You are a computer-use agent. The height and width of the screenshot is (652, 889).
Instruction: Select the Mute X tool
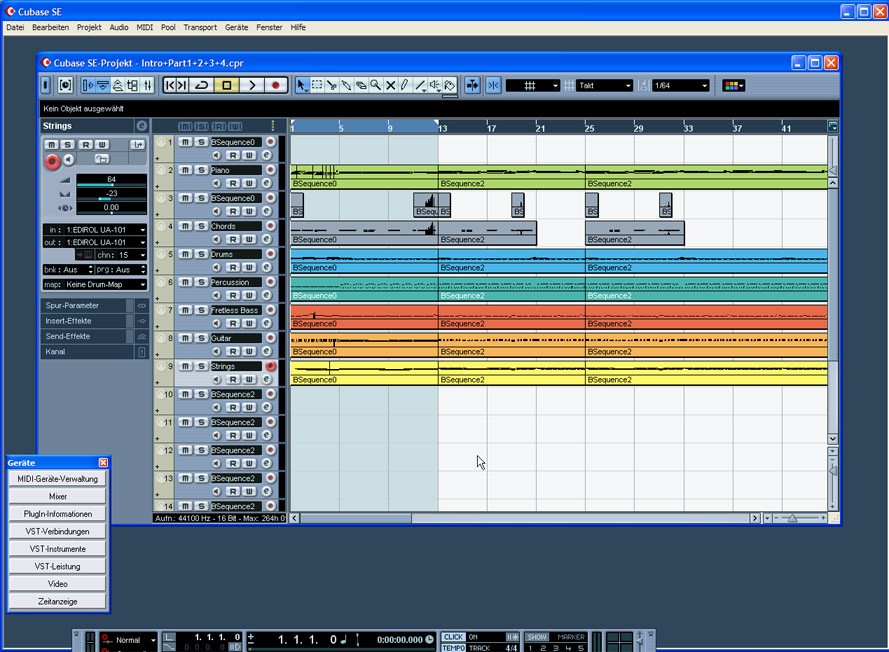click(390, 86)
